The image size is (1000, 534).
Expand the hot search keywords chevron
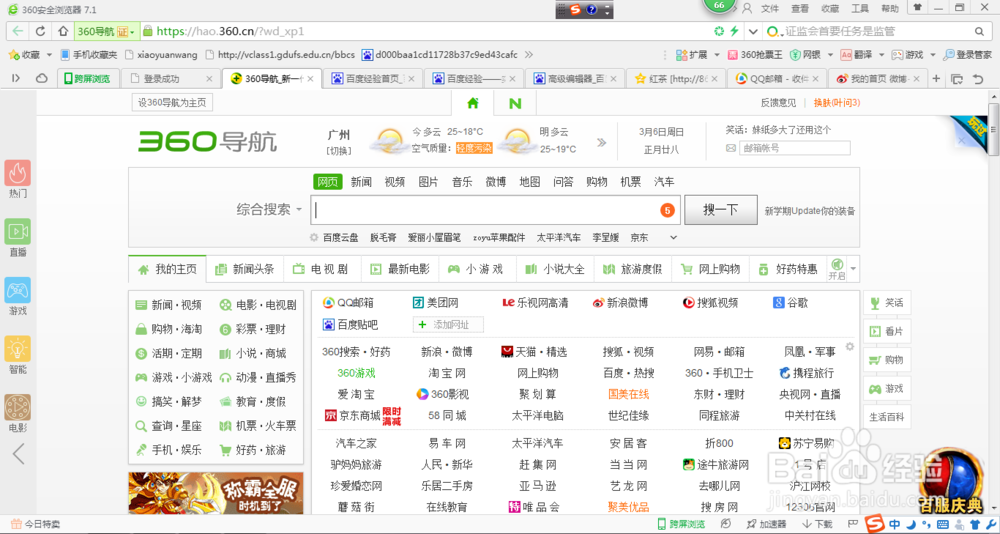tap(673, 237)
